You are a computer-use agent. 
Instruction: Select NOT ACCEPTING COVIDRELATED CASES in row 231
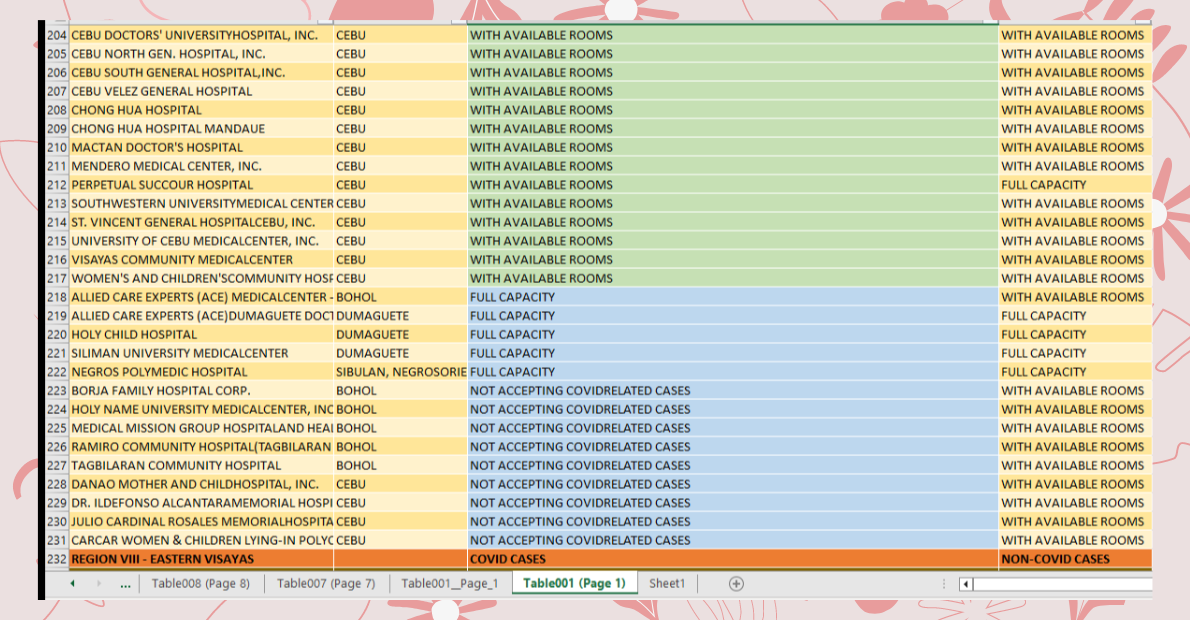[x=732, y=540]
